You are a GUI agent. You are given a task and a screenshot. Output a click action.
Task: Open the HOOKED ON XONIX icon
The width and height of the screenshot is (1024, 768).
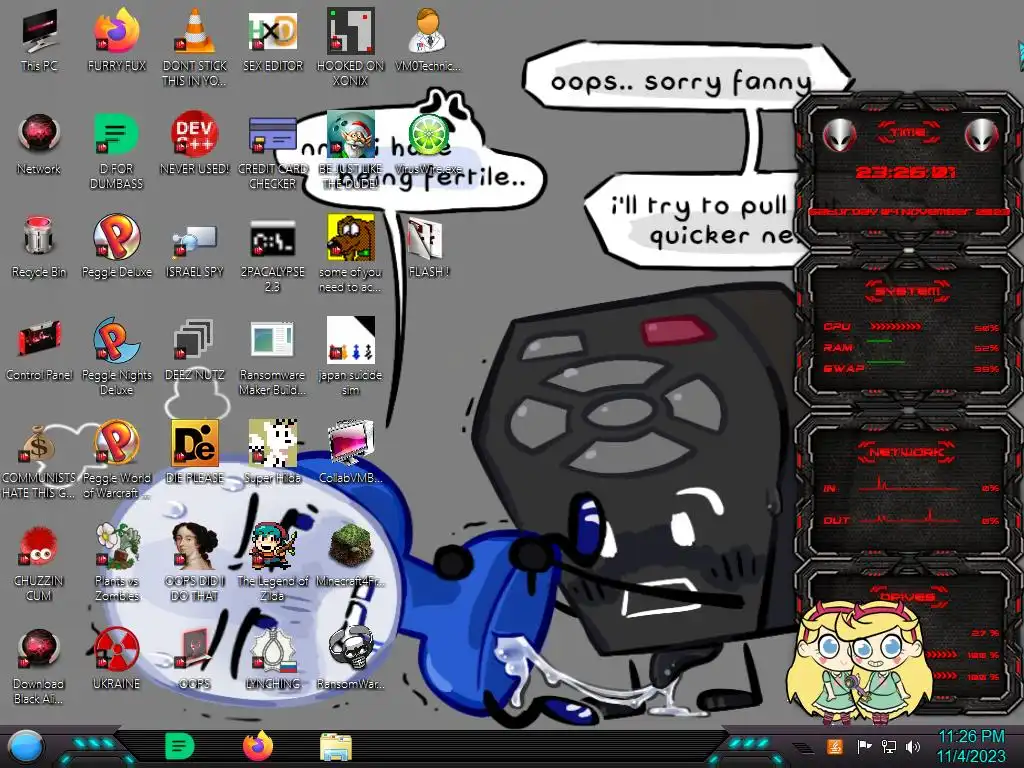tap(351, 47)
